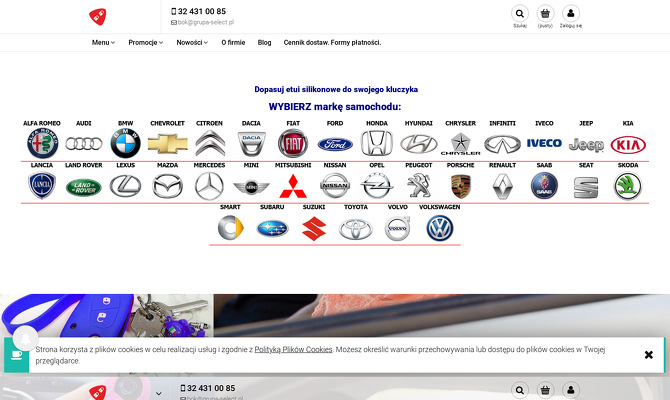Click the red Fiat logo
This screenshot has height=400, width=670.
[x=293, y=143]
